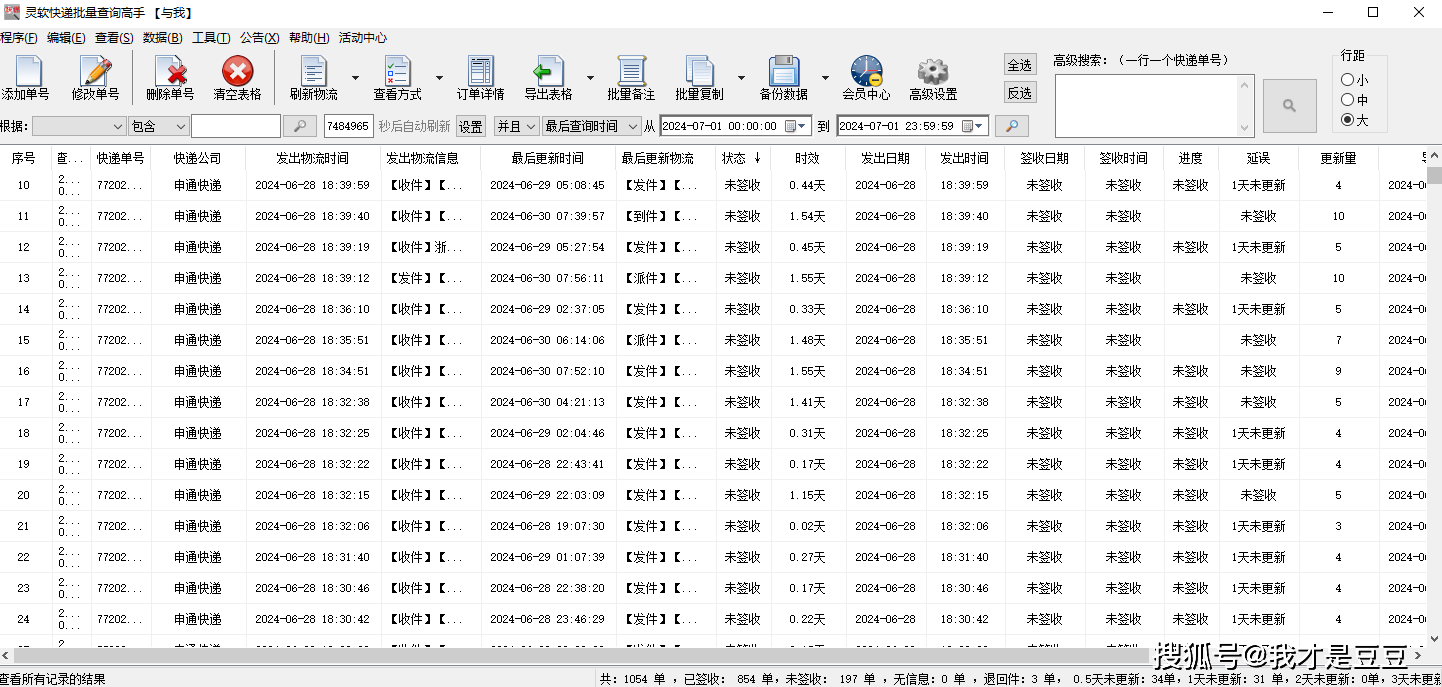Image resolution: width=1442 pixels, height=687 pixels.
Task: Click the large advanced search magnifier button
Action: click(x=1289, y=105)
